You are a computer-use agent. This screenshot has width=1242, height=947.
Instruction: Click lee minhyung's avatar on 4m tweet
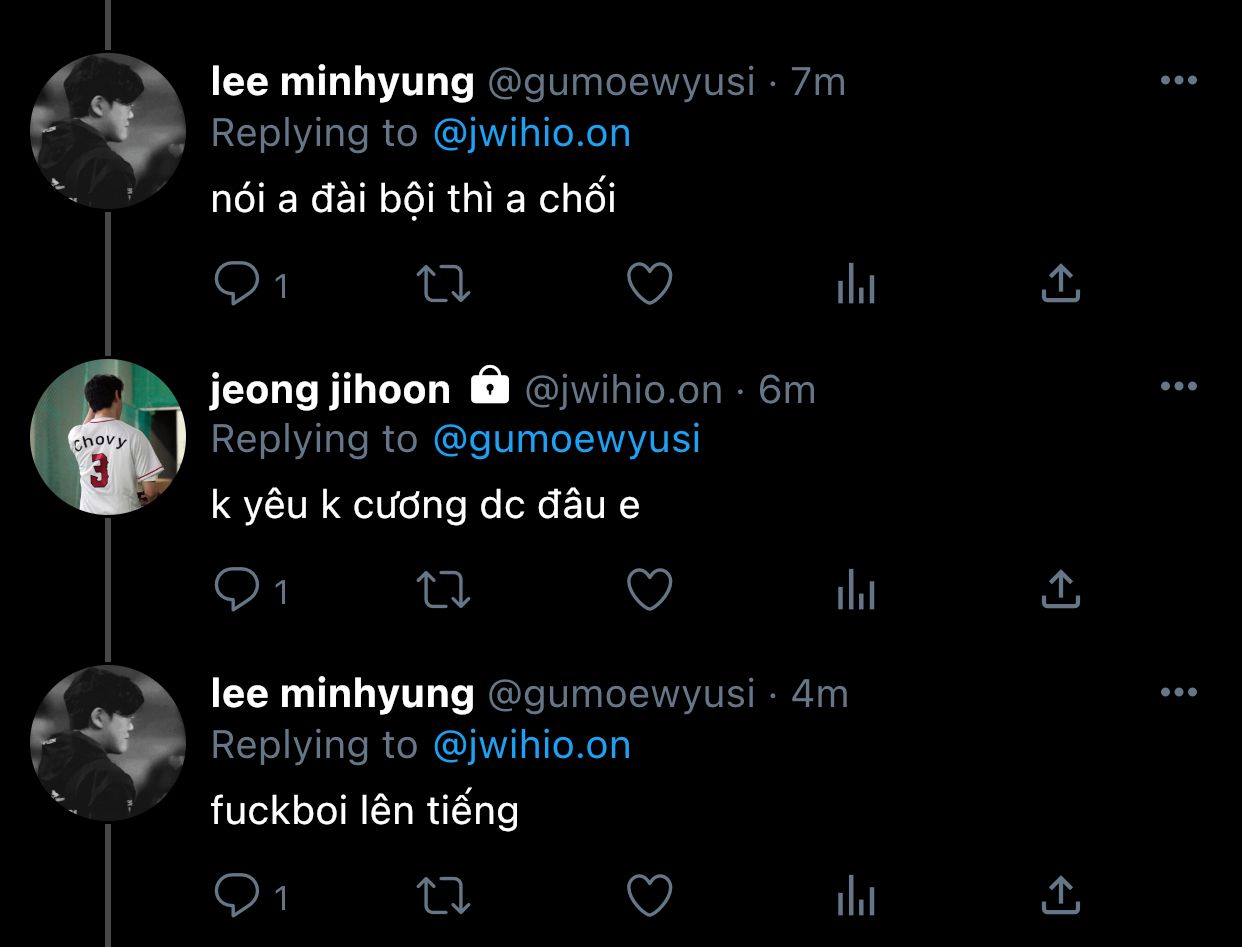(x=108, y=743)
